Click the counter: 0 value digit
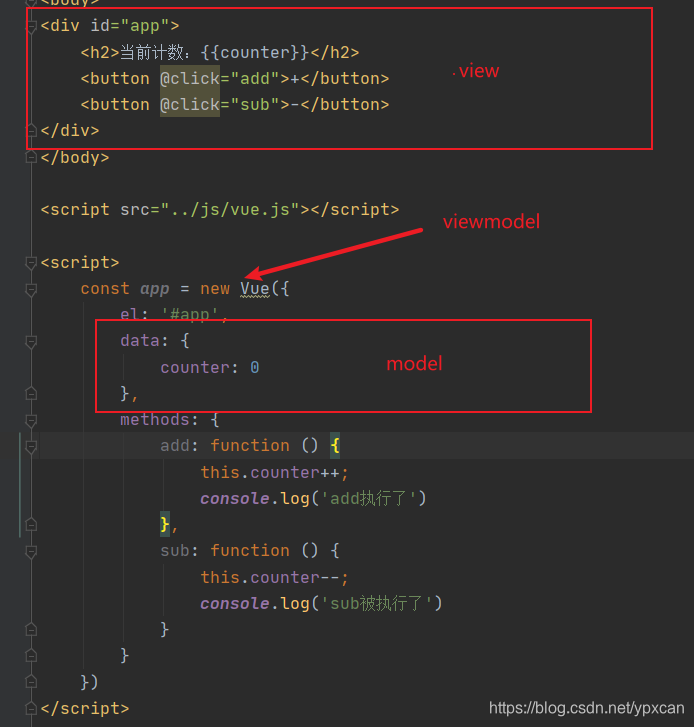Screen dimensions: 694x727 pyautogui.click(x=255, y=368)
